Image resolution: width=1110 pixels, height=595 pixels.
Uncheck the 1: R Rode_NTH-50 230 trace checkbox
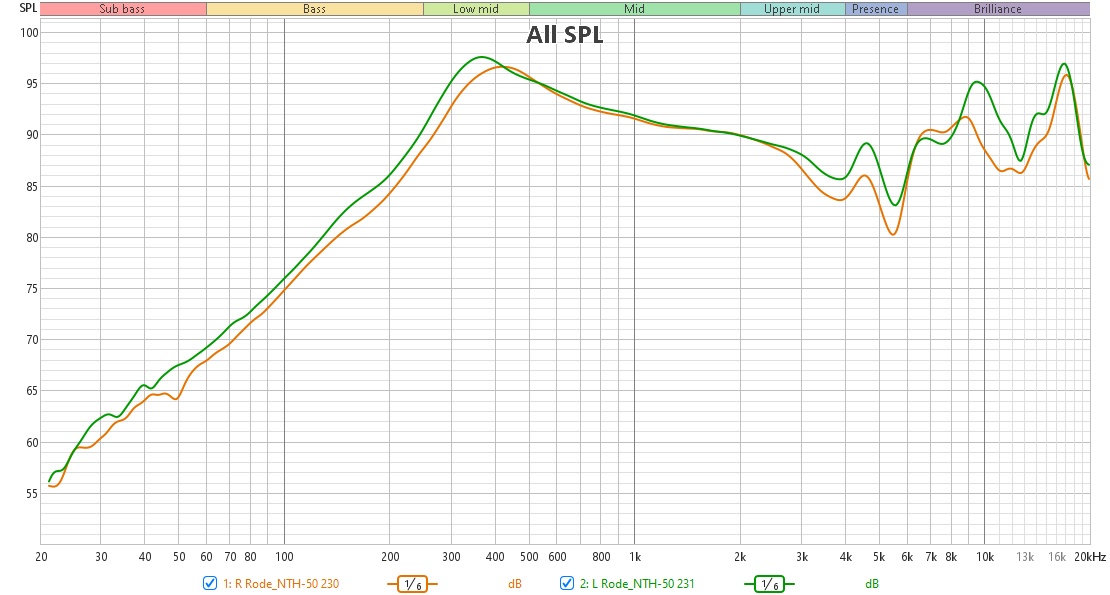pyautogui.click(x=210, y=584)
